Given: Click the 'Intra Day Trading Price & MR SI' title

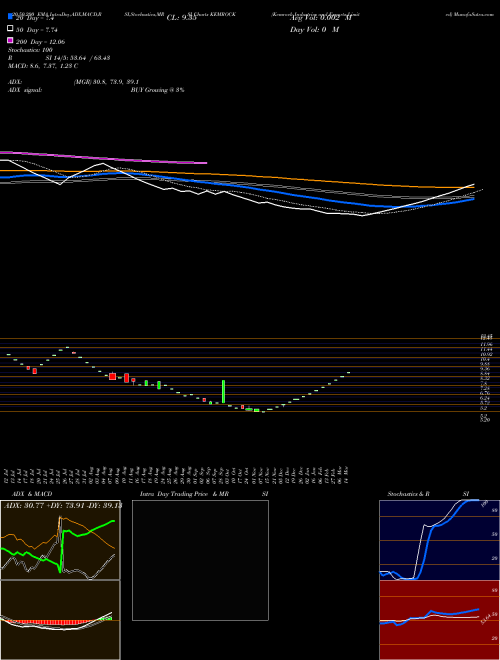Looking at the screenshot, I should coord(204,494).
